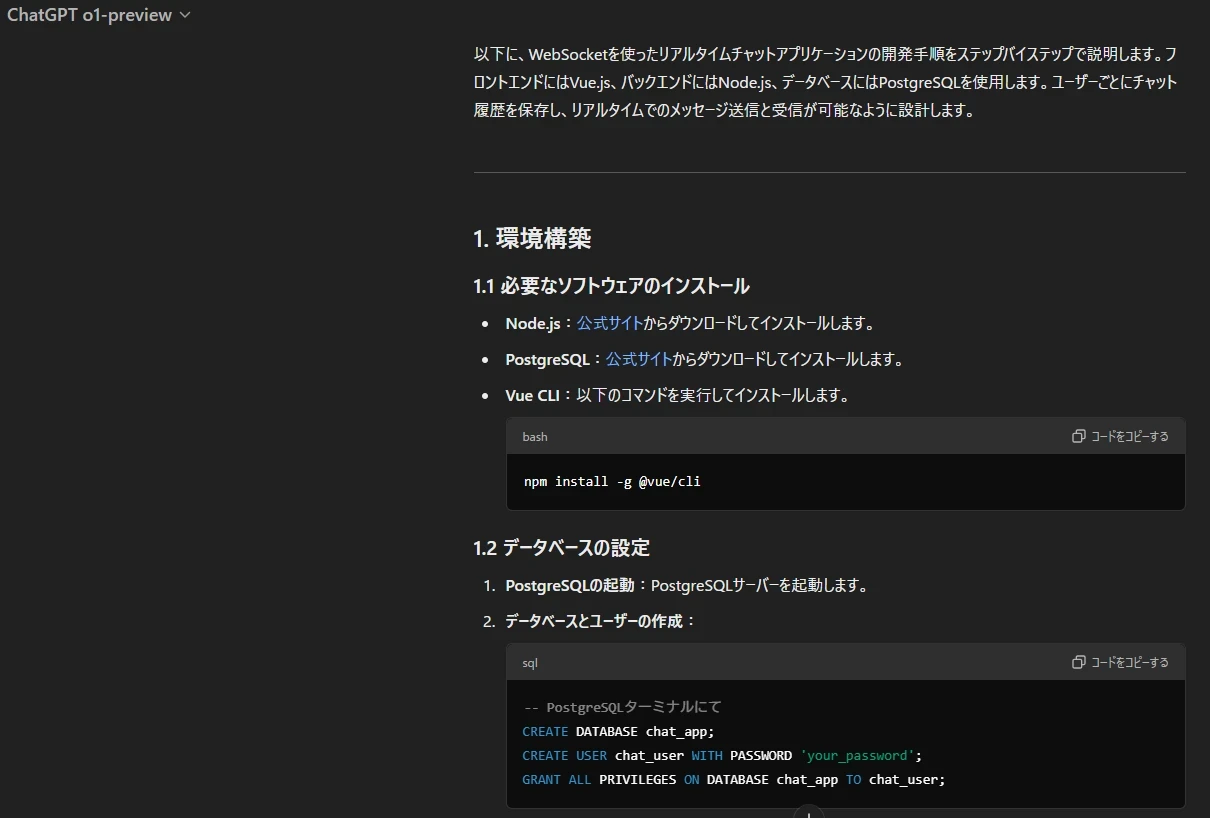1210x818 pixels.
Task: Copy the sql code block with コードをコピーする
Action: pos(1120,662)
